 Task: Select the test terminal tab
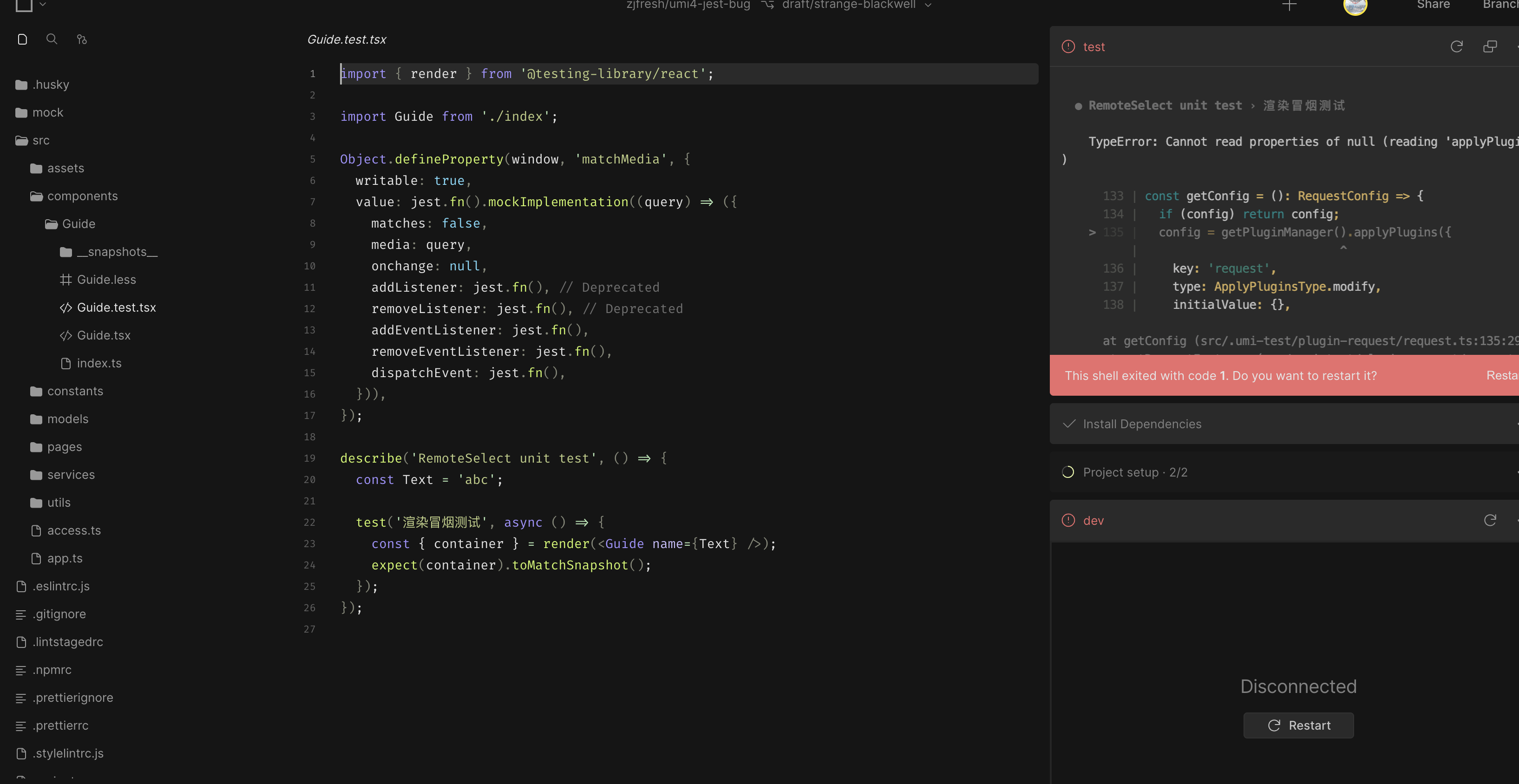tap(1095, 46)
